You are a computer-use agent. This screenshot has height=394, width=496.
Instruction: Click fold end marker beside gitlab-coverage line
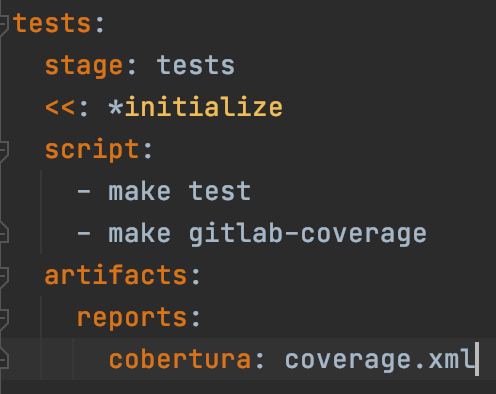point(3,232)
